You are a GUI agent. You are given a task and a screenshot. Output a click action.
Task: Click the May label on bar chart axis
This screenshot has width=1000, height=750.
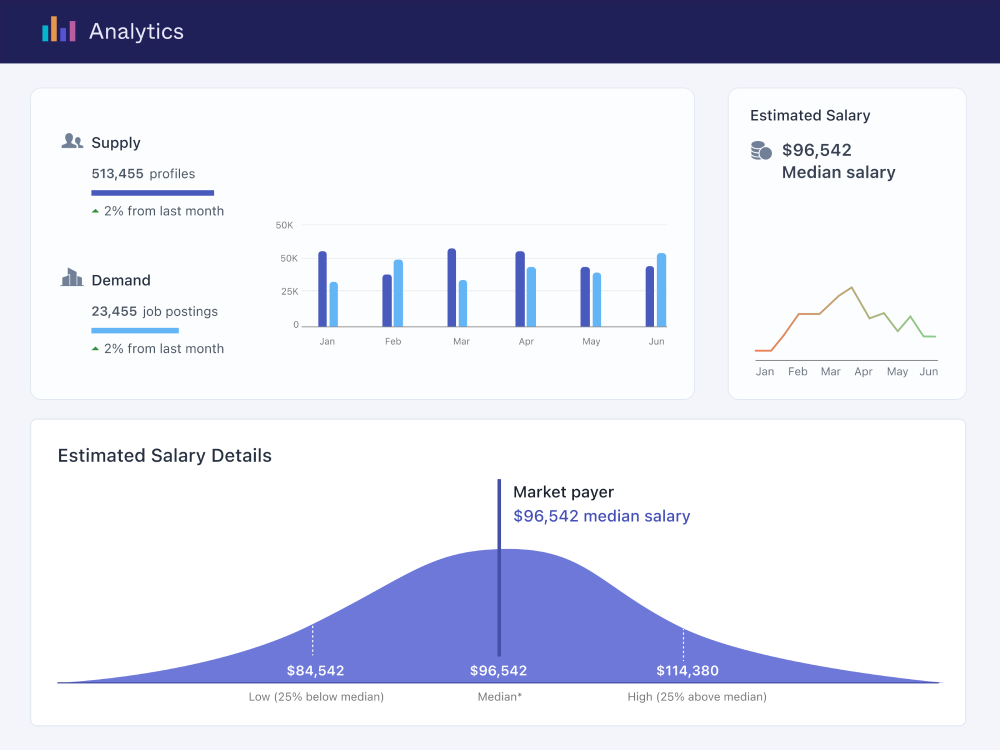coord(591,342)
